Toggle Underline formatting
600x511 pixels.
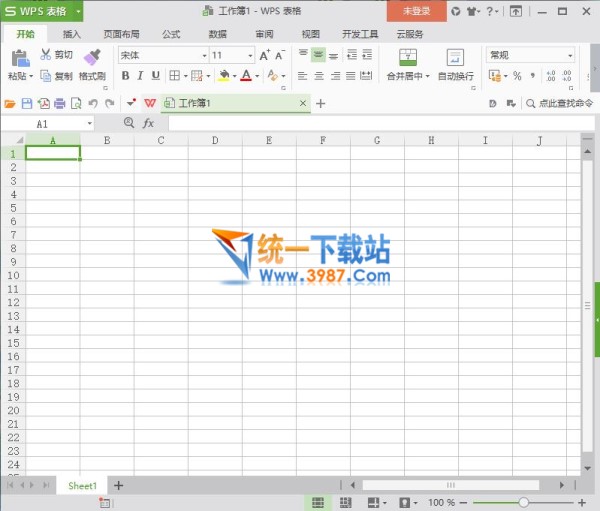tap(156, 76)
